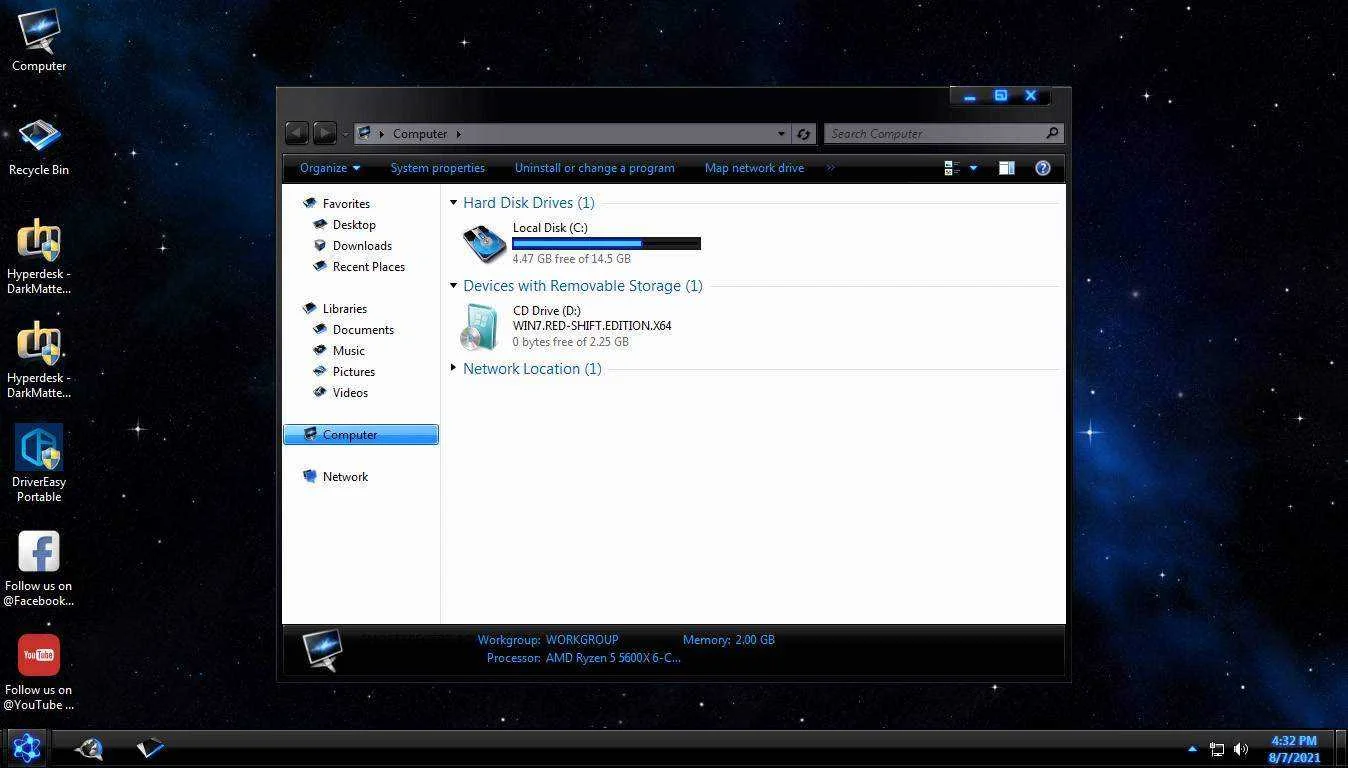The image size is (1348, 768).
Task: Show more toolbar commands chevron
Action: point(830,168)
